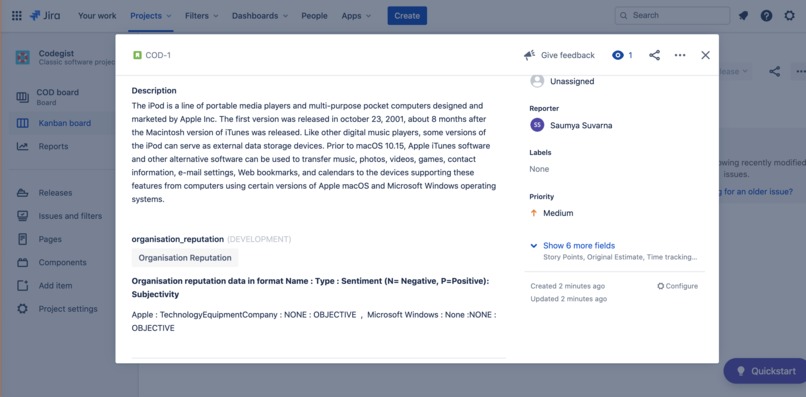The width and height of the screenshot is (806, 397).
Task: Click the Quickstart lightbulb icon
Action: pyautogui.click(x=741, y=371)
